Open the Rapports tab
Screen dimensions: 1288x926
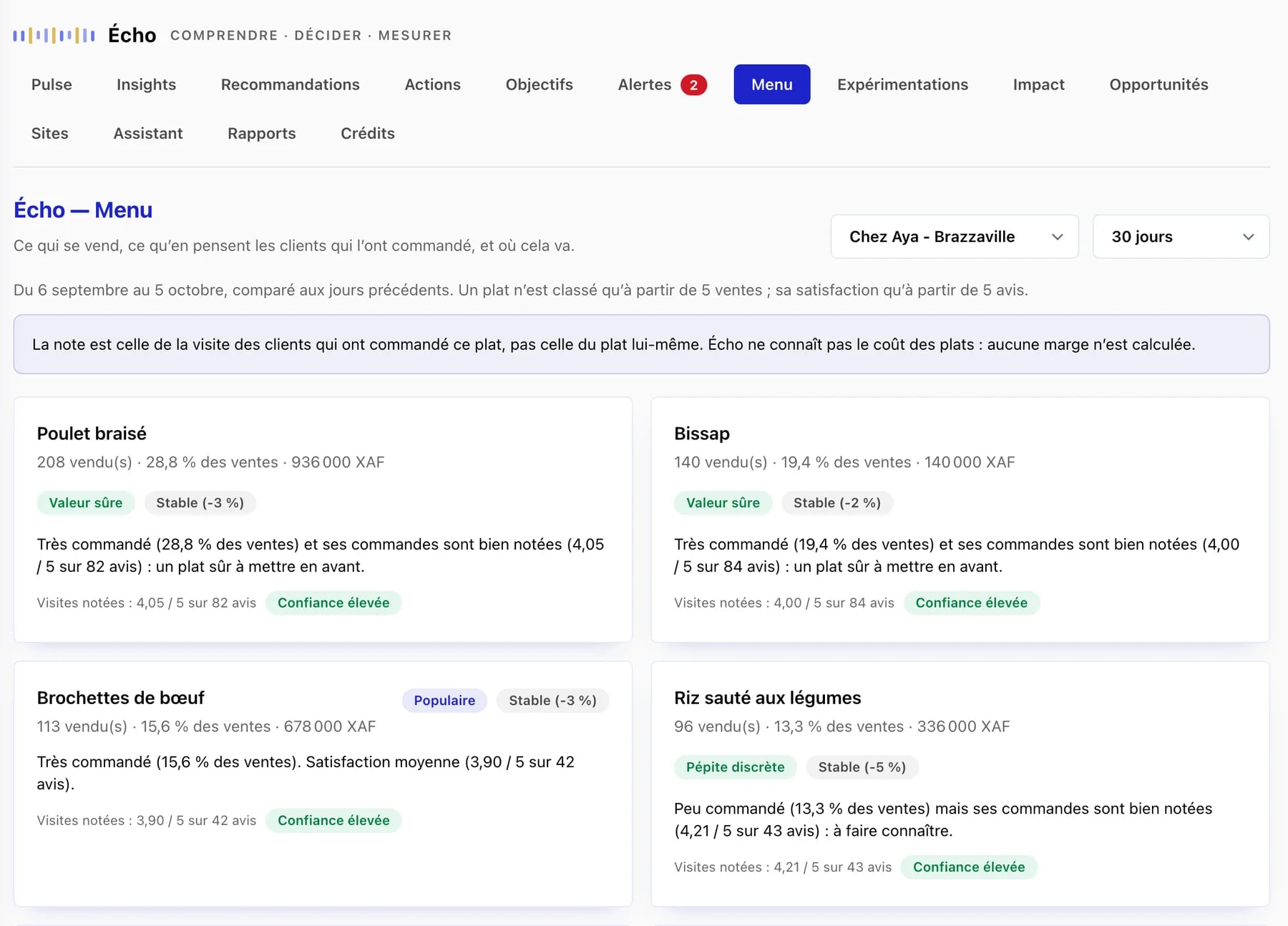(x=261, y=133)
